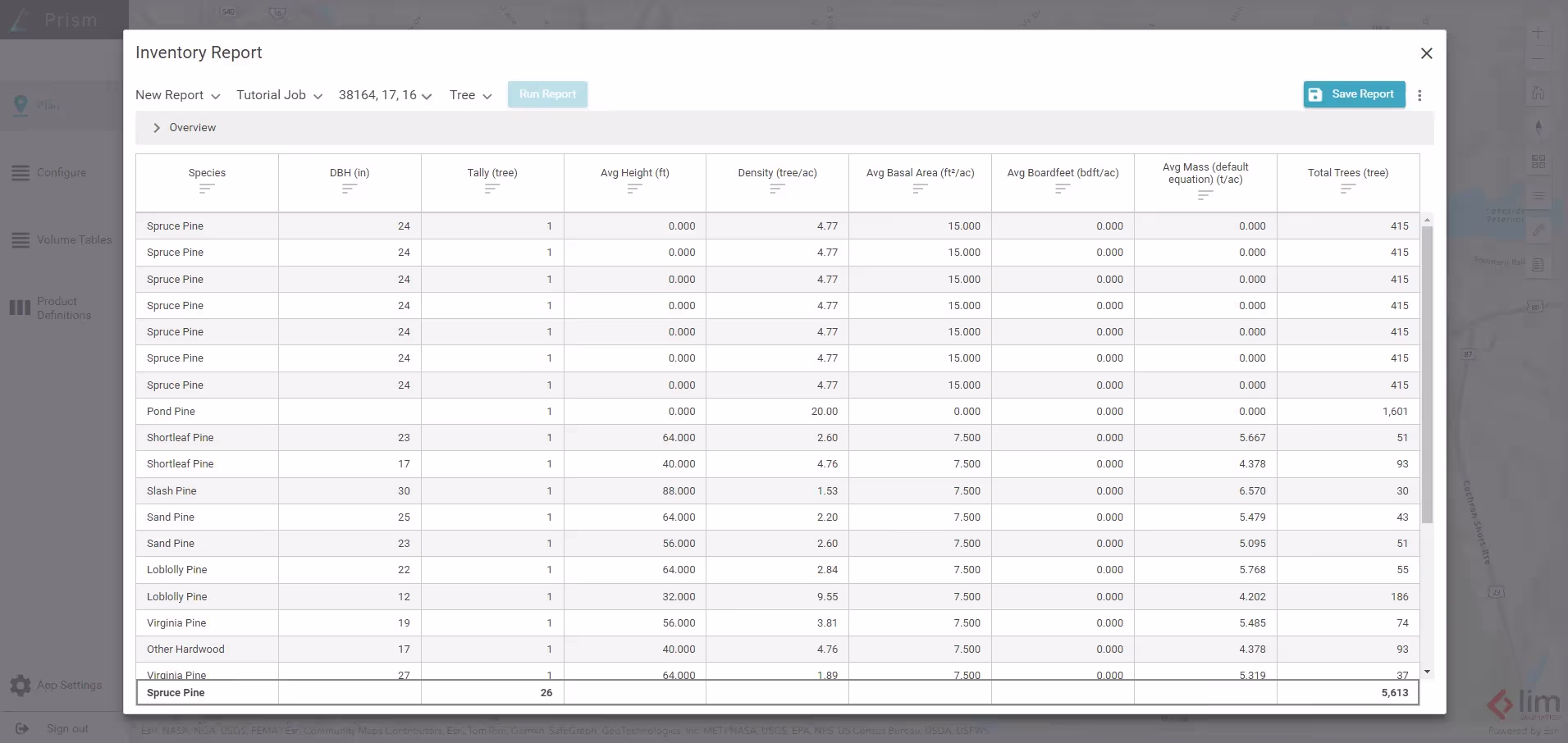This screenshot has width=1568, height=743.
Task: Select the Other Hardwood row
Action: [x=778, y=650]
